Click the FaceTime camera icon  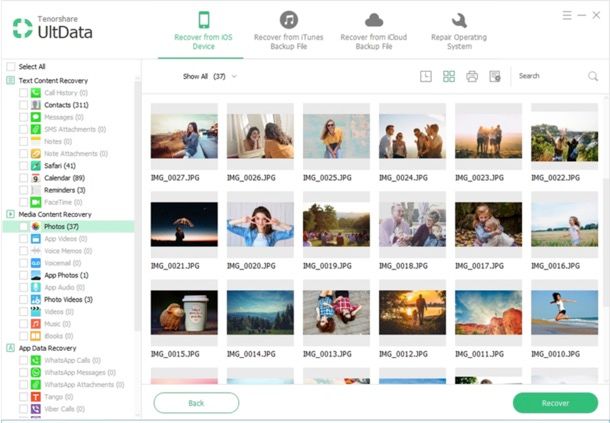coord(36,202)
